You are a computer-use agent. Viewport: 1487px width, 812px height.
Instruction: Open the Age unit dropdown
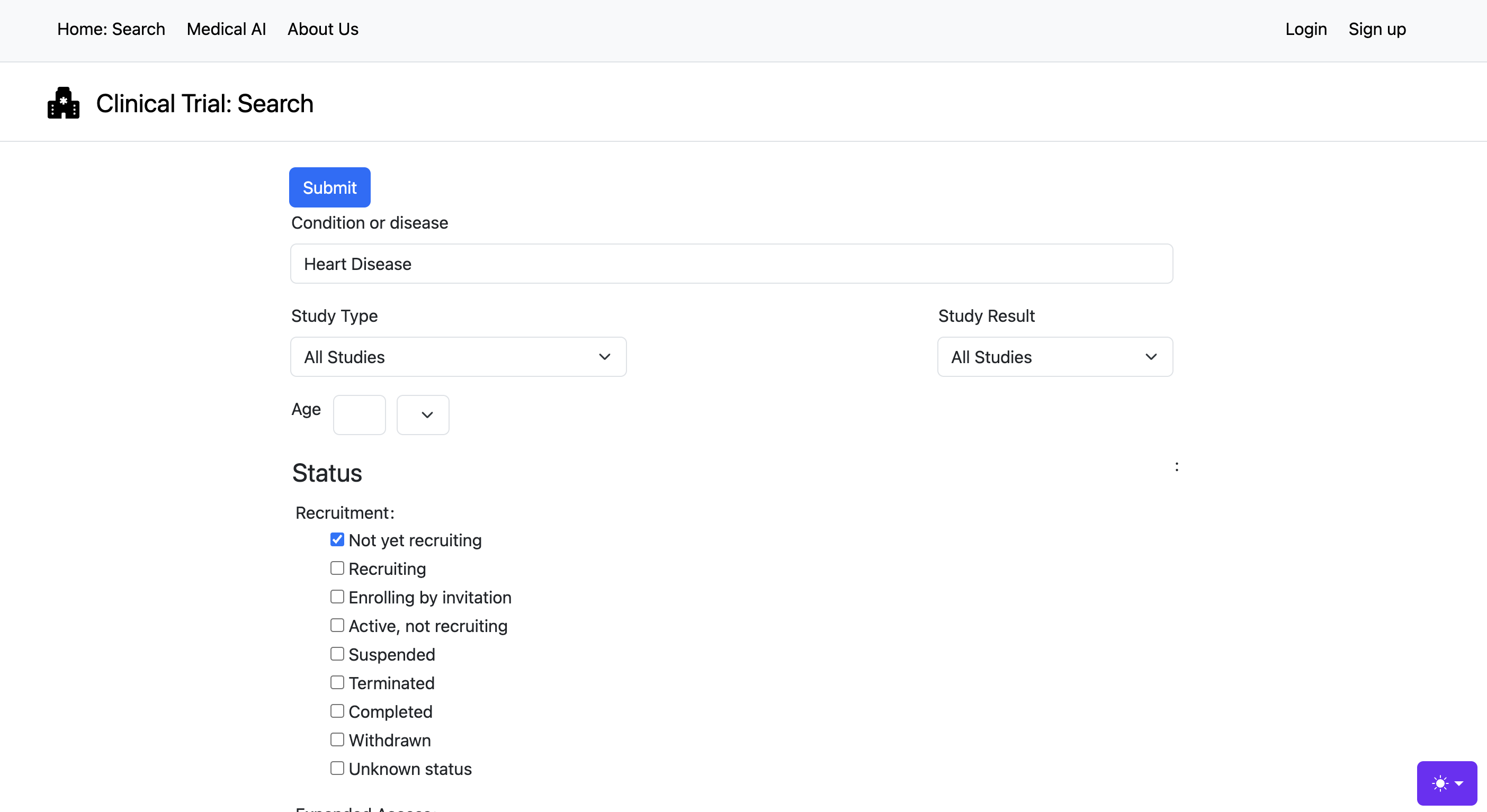[x=423, y=414]
